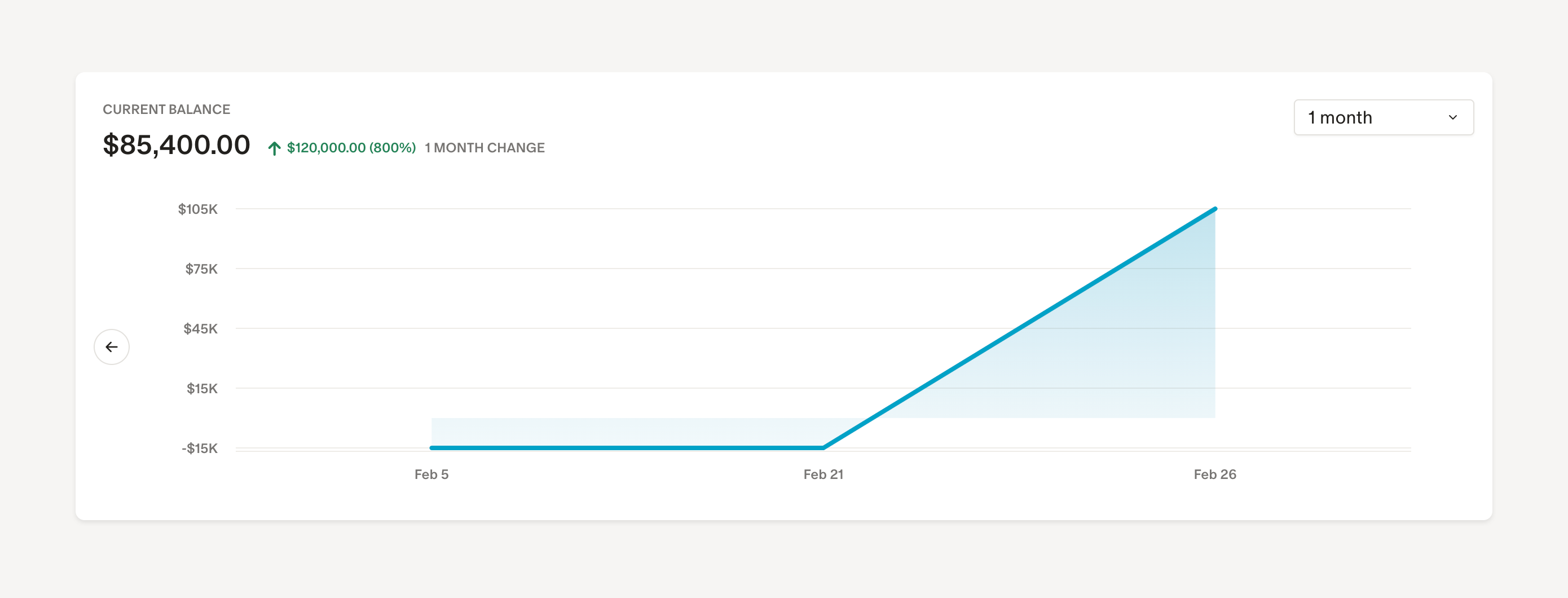This screenshot has height=598, width=1568.
Task: Click the CURRENT BALANCE heading
Action: coord(166,109)
